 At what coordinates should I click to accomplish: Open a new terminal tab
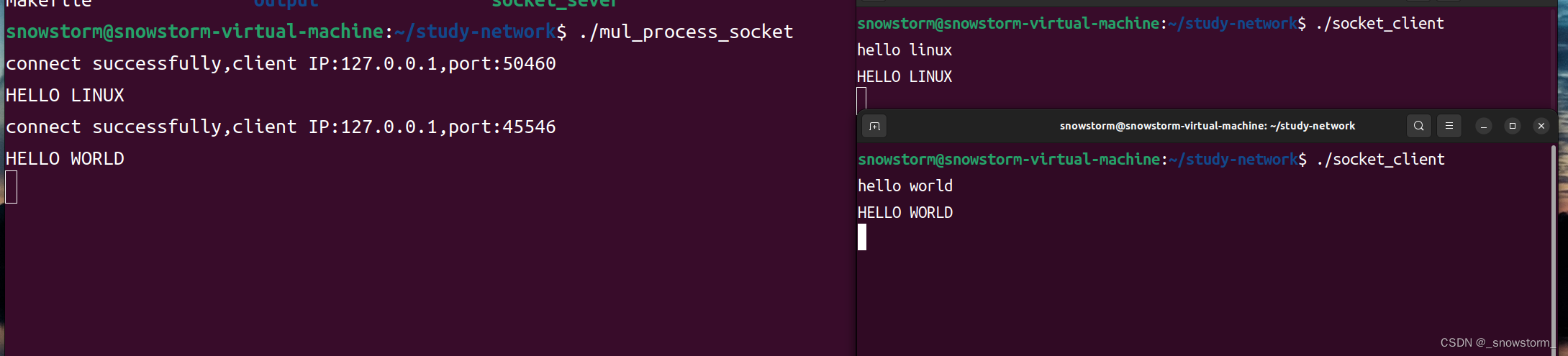(x=874, y=126)
